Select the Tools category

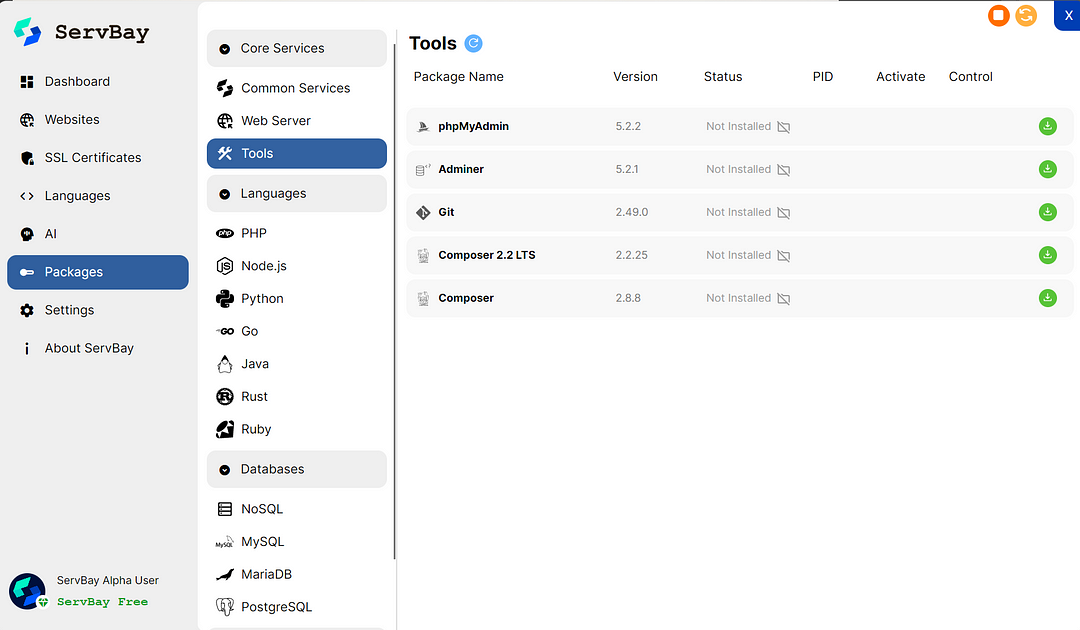coord(296,154)
